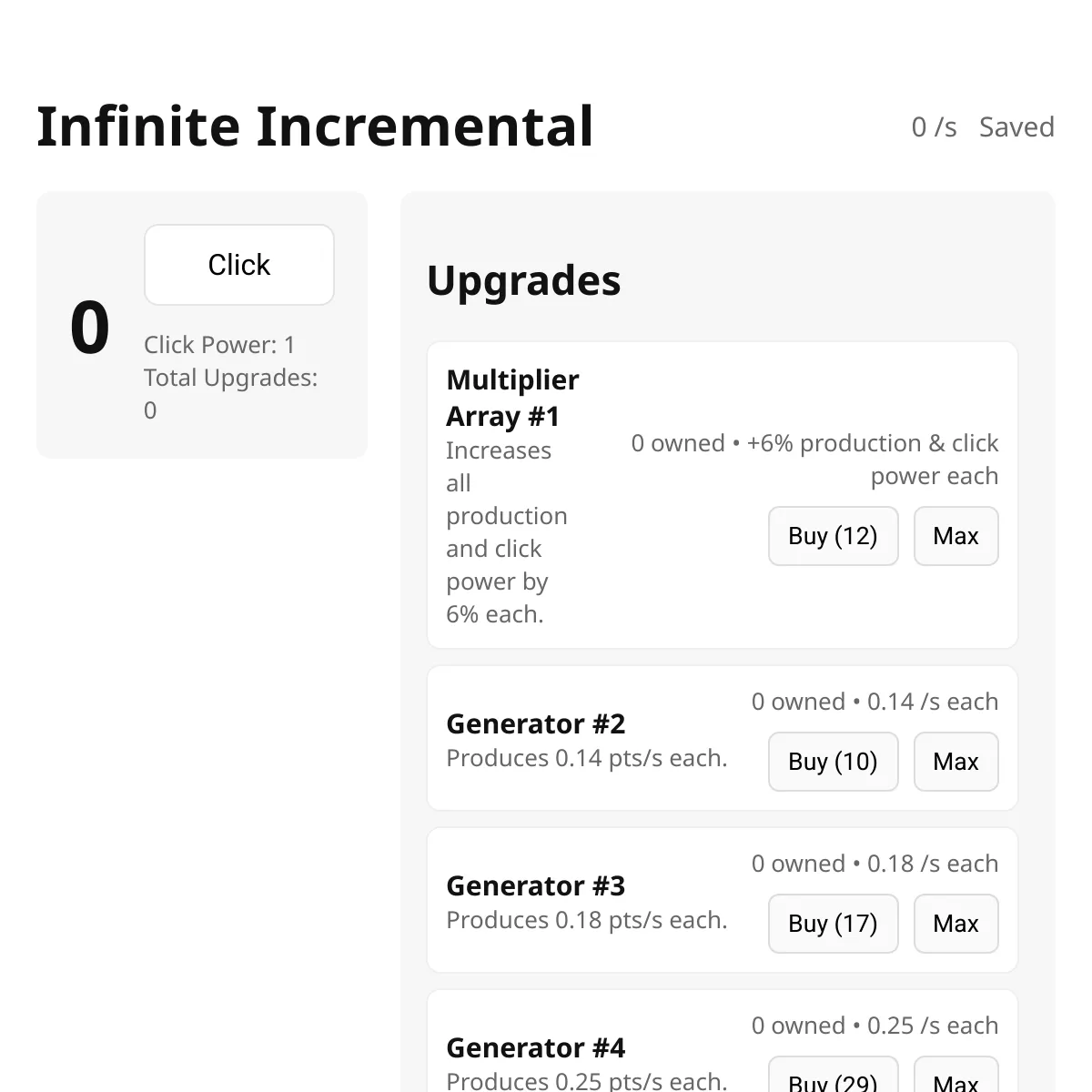
Task: Click Max on Multiplier Array #1
Action: coord(955,536)
